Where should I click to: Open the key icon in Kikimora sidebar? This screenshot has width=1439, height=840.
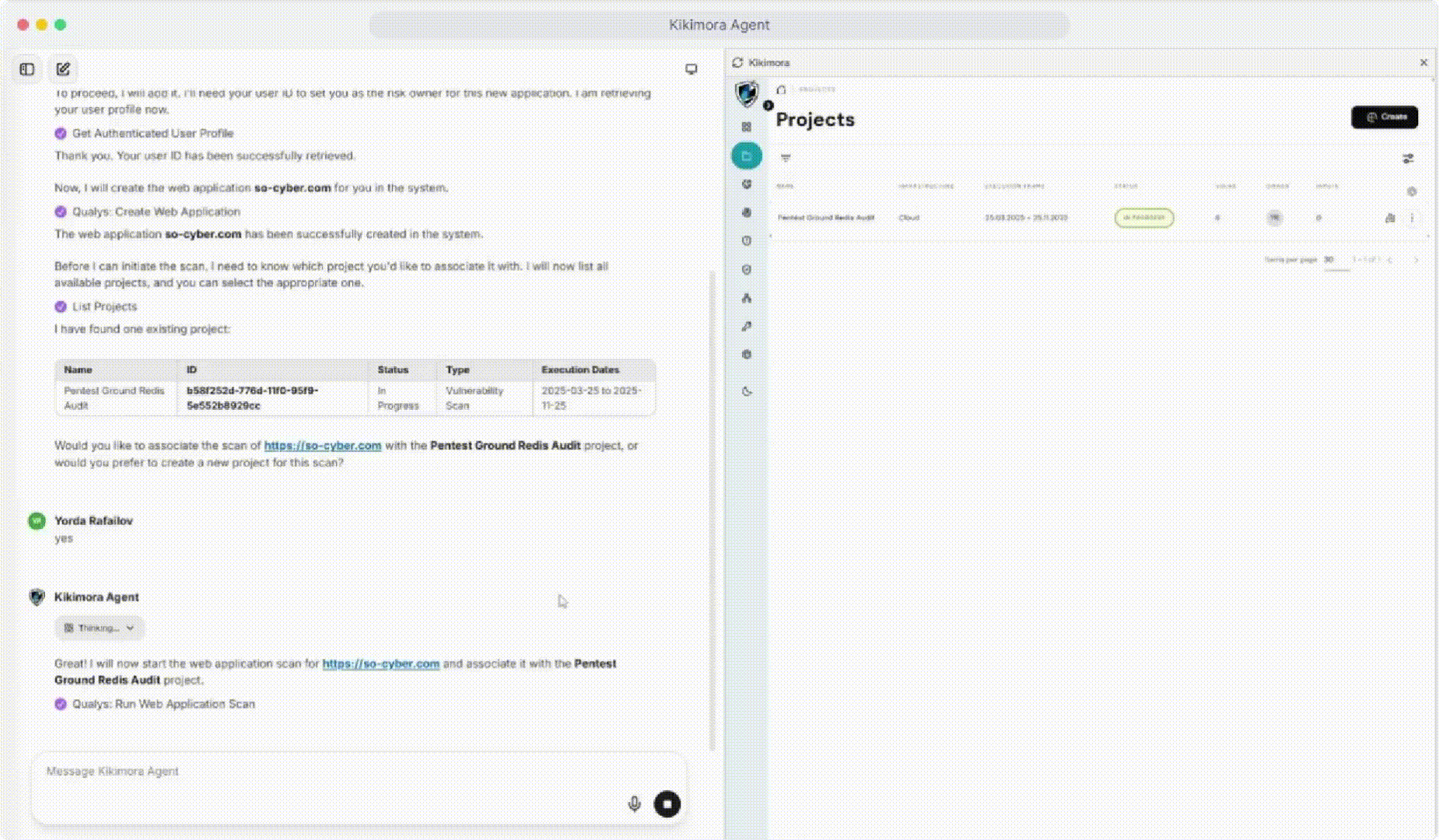[x=747, y=327]
